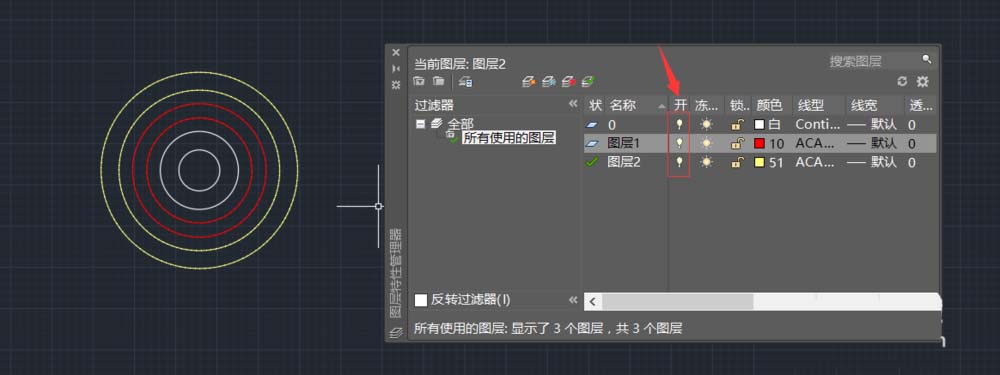Select 所有使用的图层 filter
1000x375 pixels.
(x=509, y=137)
